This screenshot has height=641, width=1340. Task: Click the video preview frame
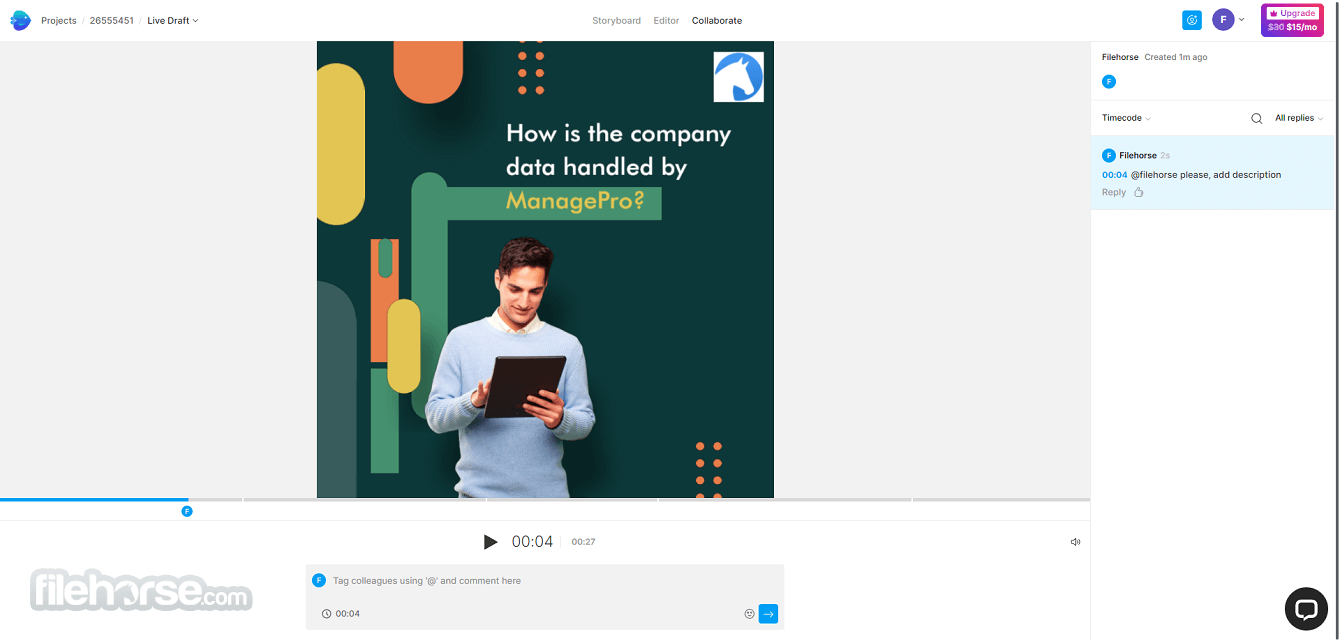[x=545, y=269]
